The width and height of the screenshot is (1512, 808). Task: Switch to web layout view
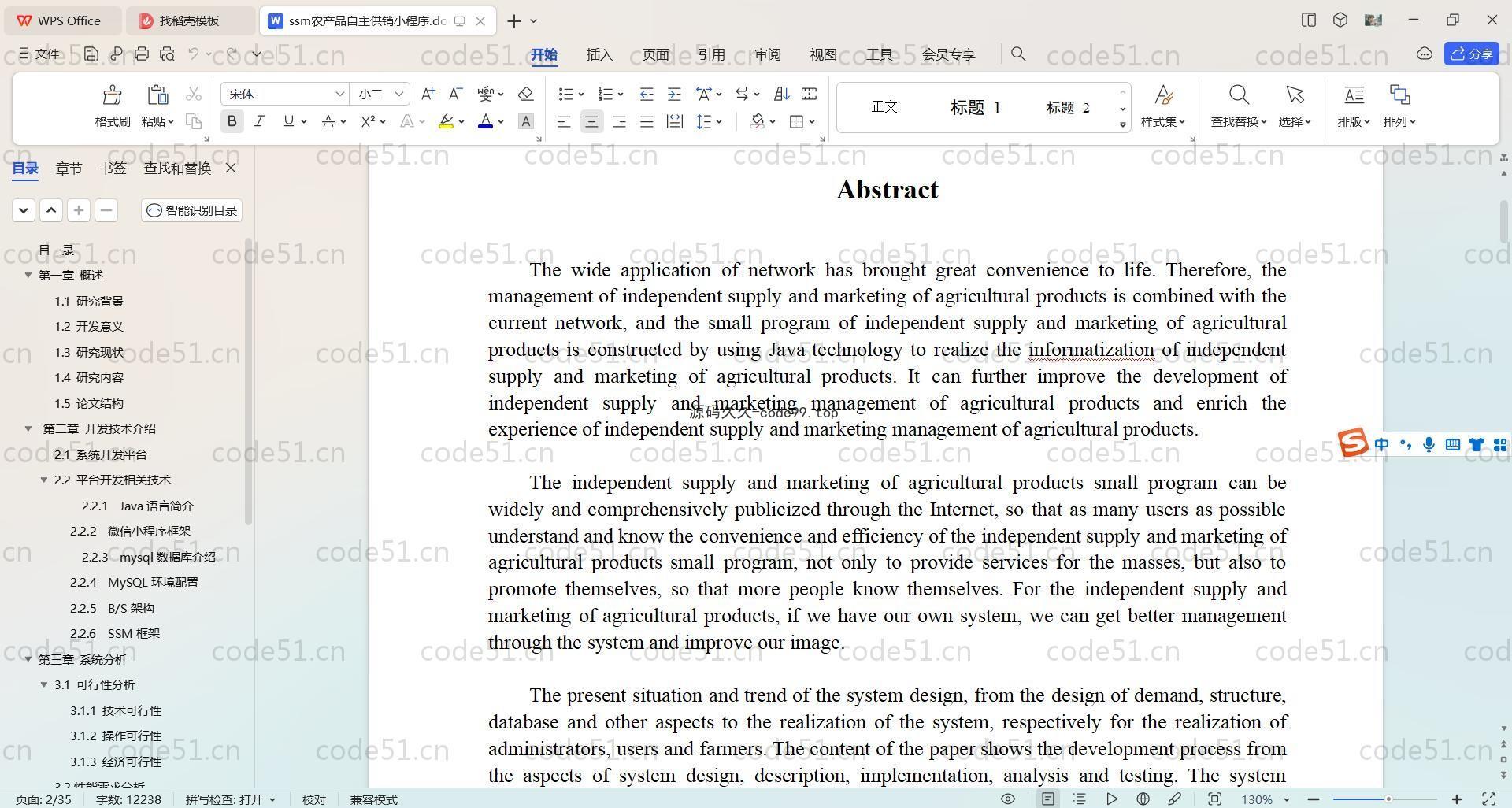click(x=1143, y=799)
